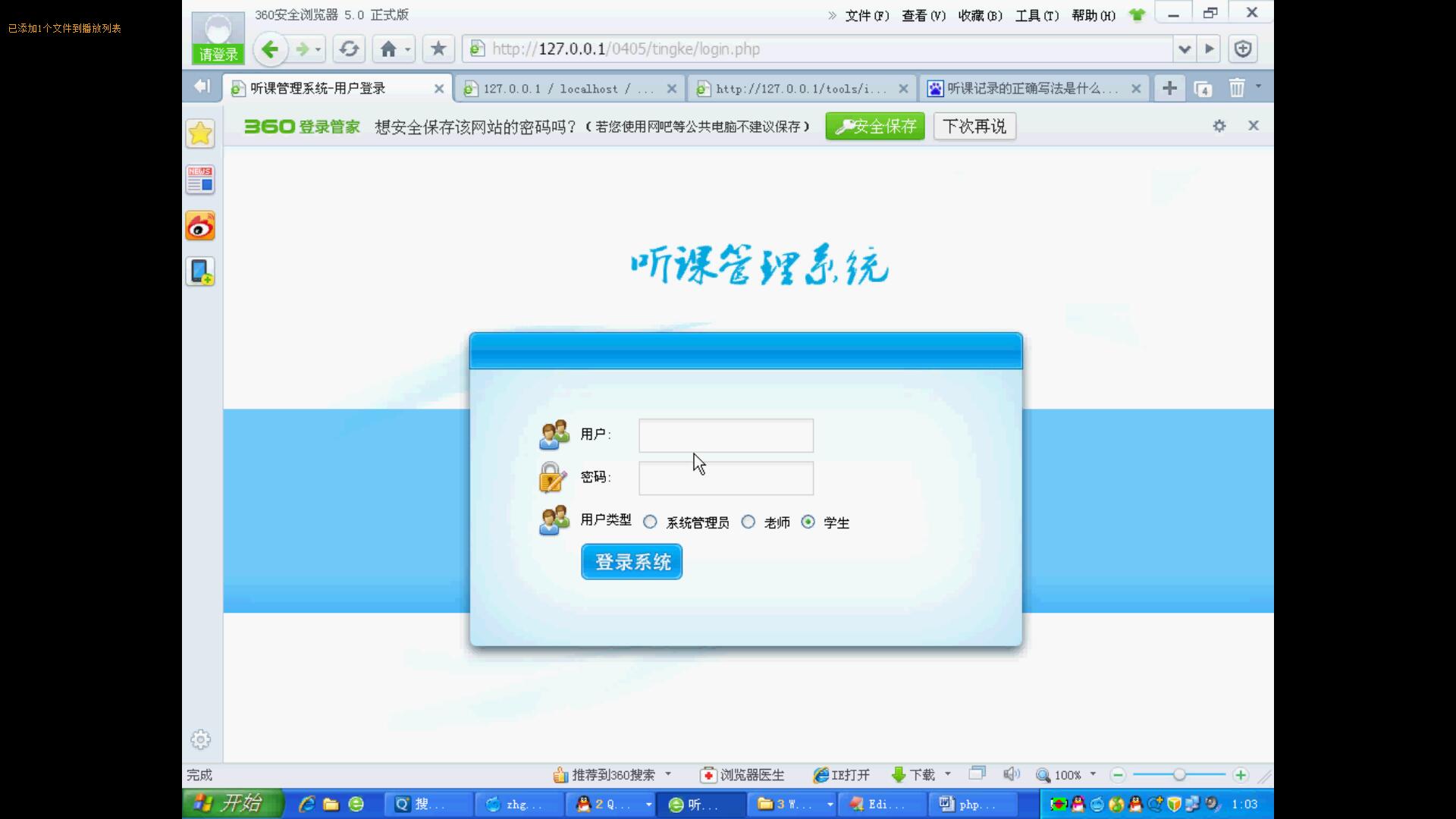The width and height of the screenshot is (1456, 819).
Task: Focus the 密码 password input field
Action: coord(726,478)
